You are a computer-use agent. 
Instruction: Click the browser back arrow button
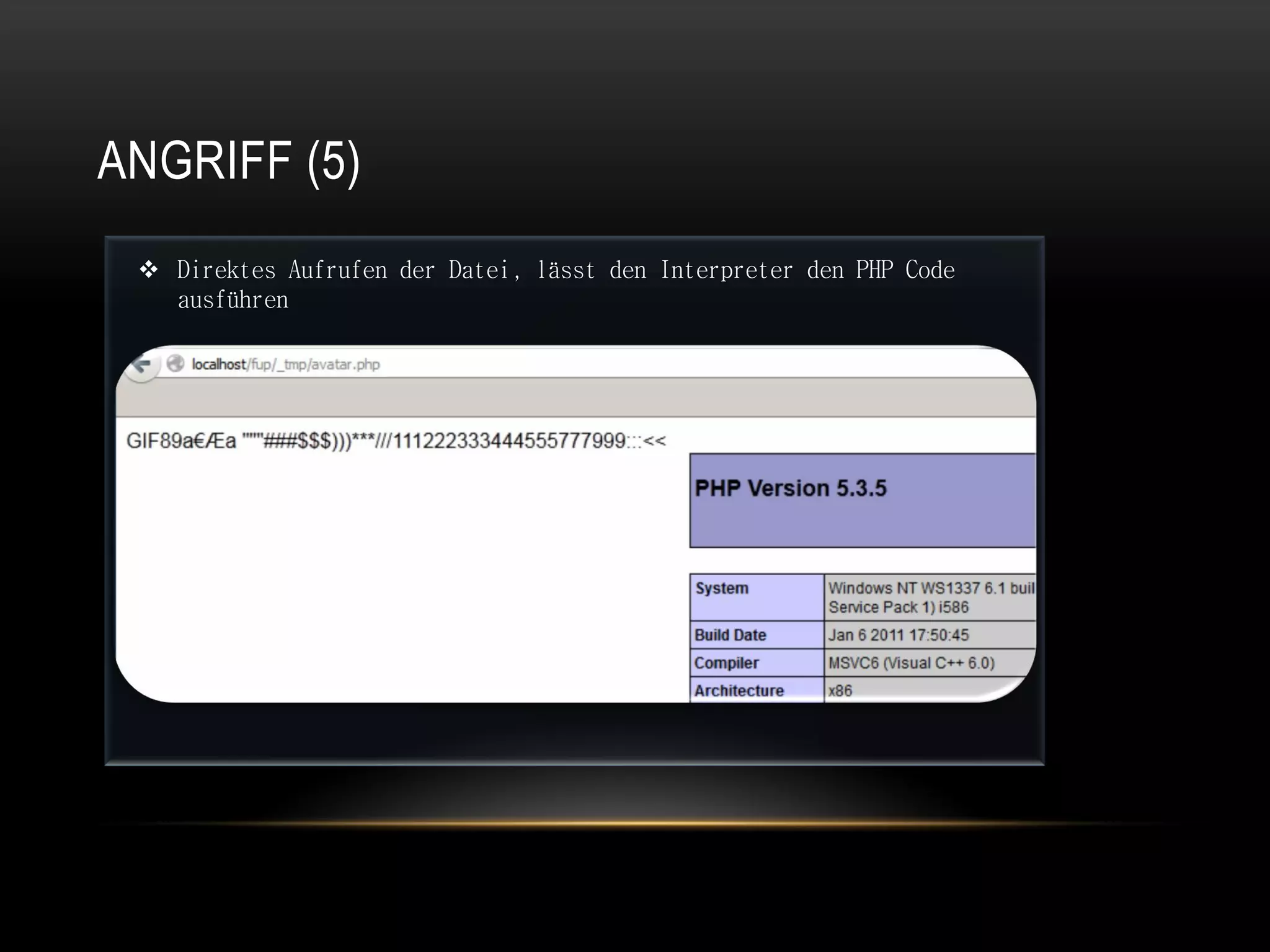click(x=142, y=366)
